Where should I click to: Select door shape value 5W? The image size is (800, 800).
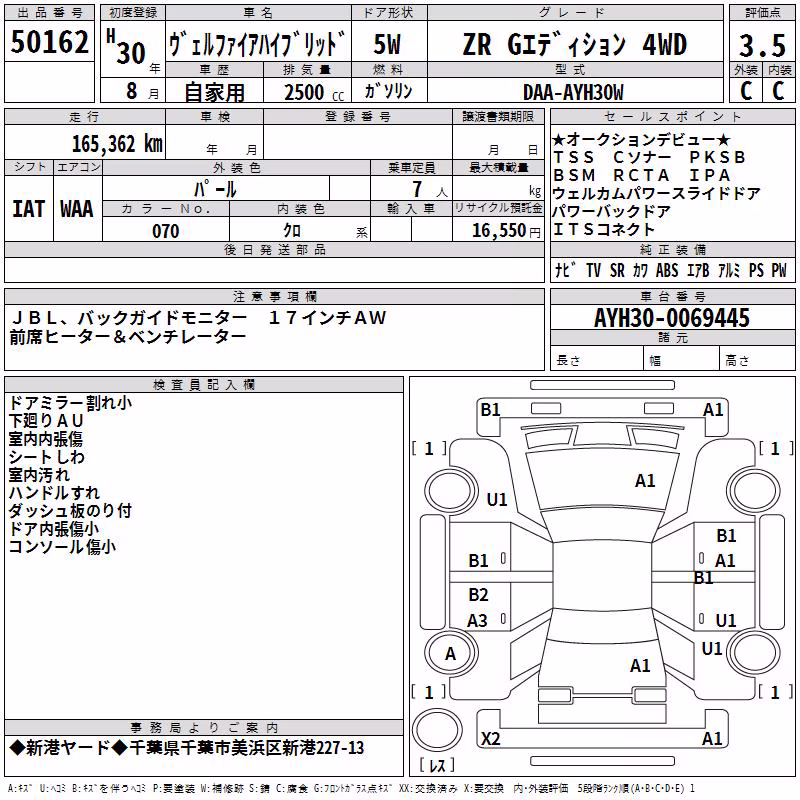[x=387, y=44]
